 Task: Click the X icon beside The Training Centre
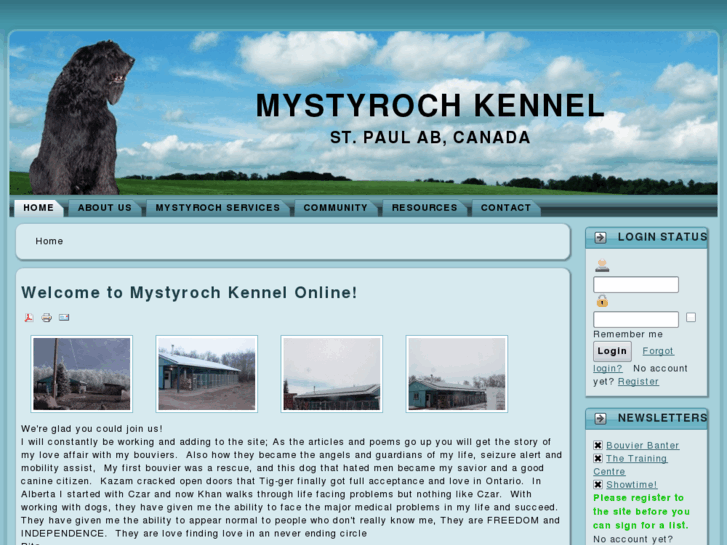click(x=598, y=458)
